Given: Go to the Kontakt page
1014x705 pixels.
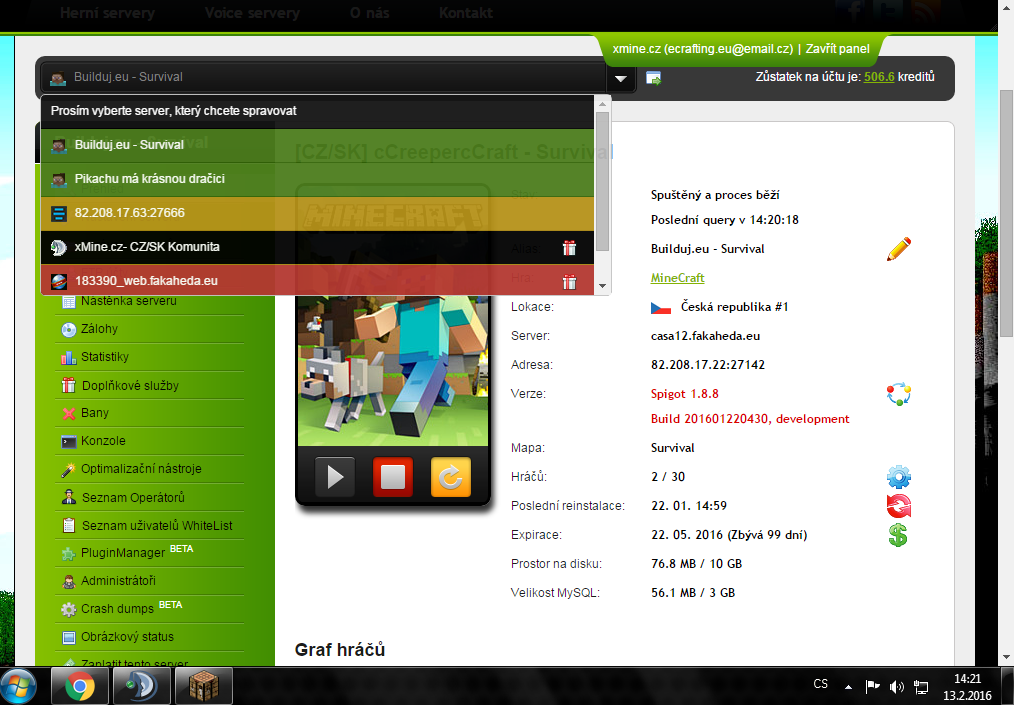Looking at the screenshot, I should click(466, 13).
